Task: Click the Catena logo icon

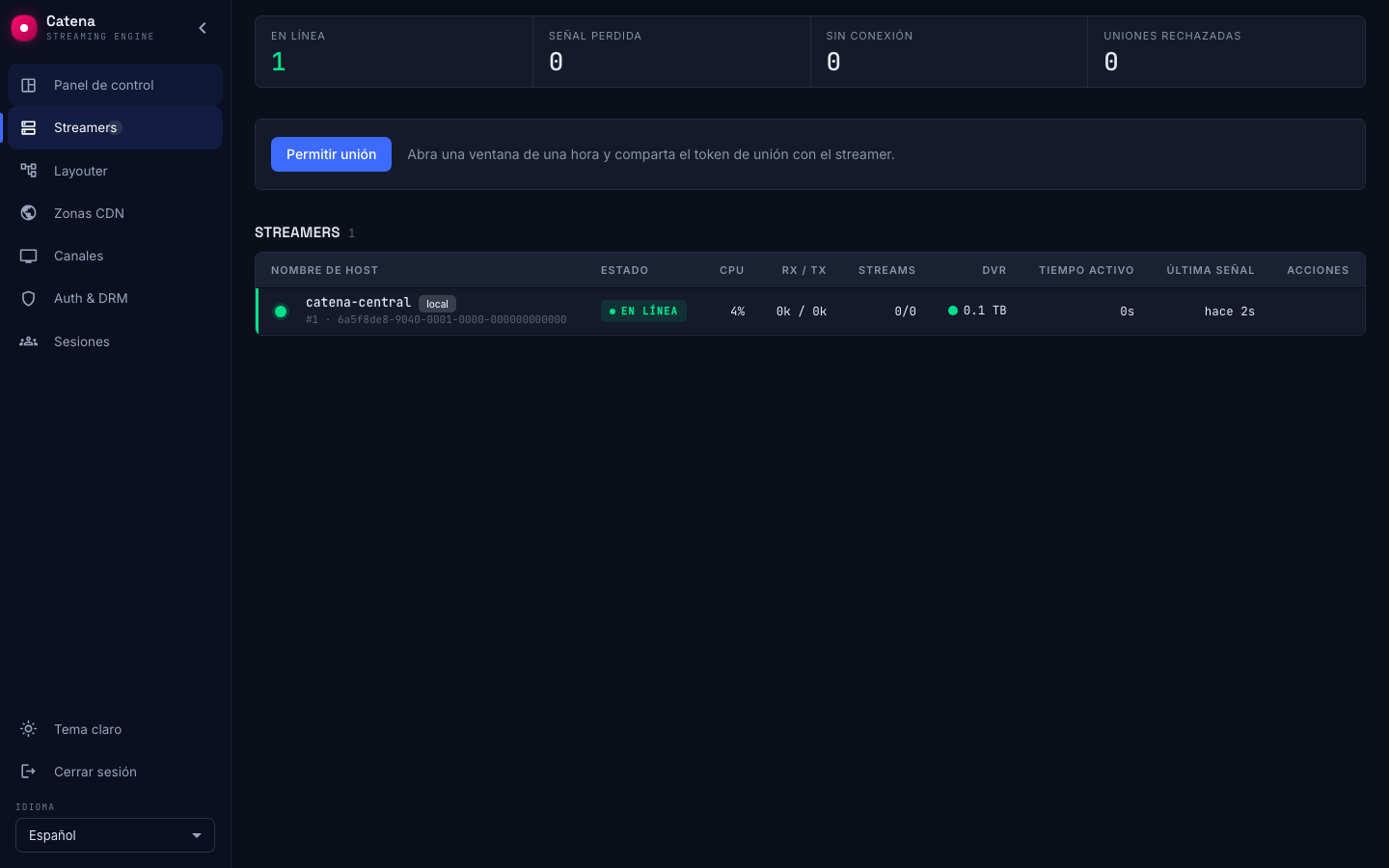Action: click(24, 28)
